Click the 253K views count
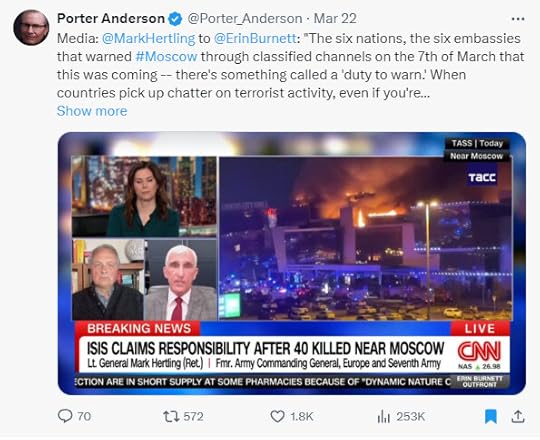Viewport: 540px width, 440px height. (411, 417)
